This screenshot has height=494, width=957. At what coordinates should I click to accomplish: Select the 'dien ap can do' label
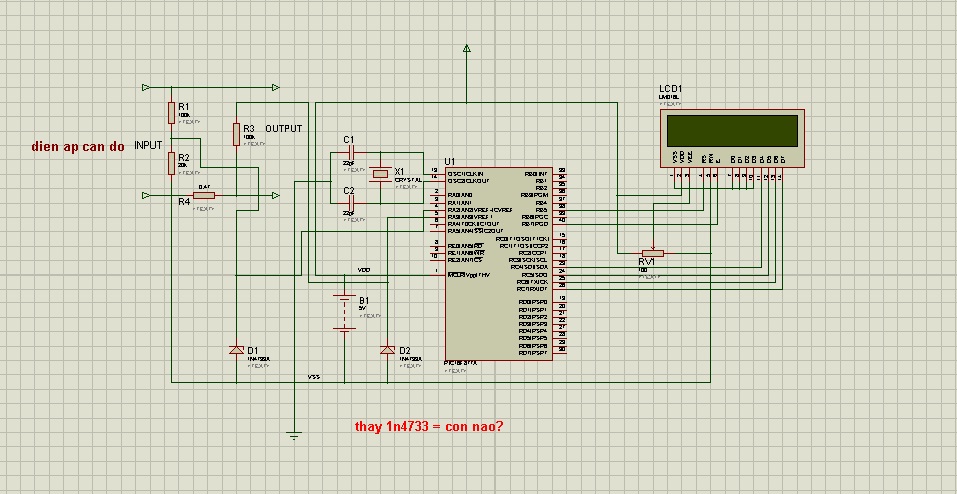coord(78,146)
